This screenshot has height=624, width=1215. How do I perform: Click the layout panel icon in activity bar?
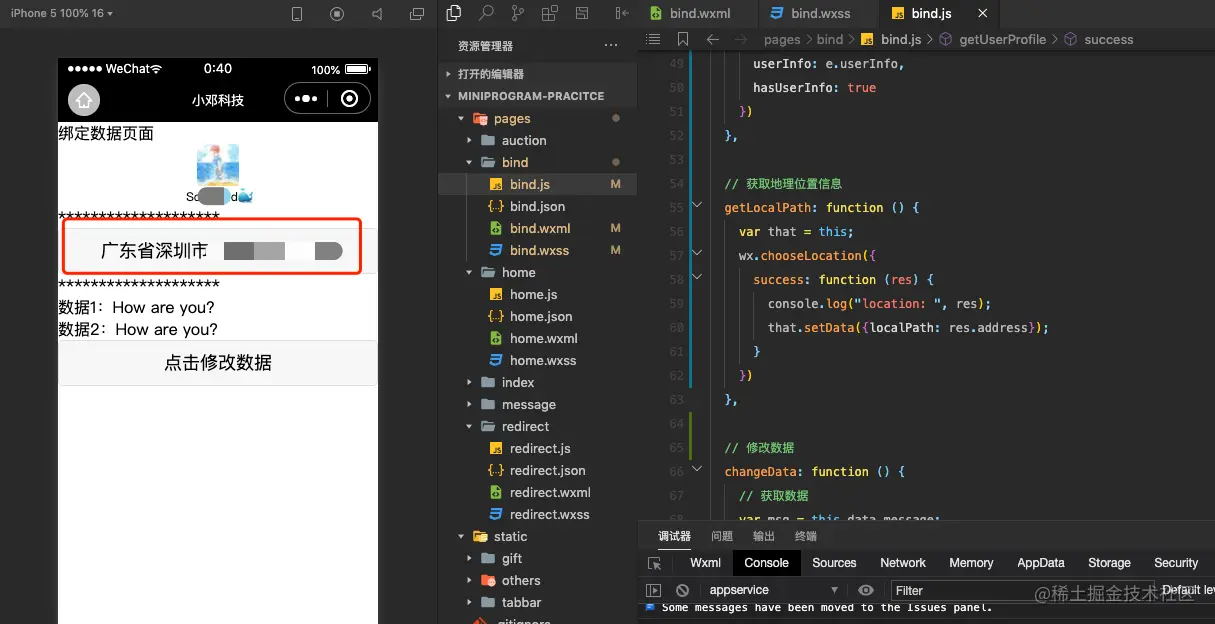[580, 13]
